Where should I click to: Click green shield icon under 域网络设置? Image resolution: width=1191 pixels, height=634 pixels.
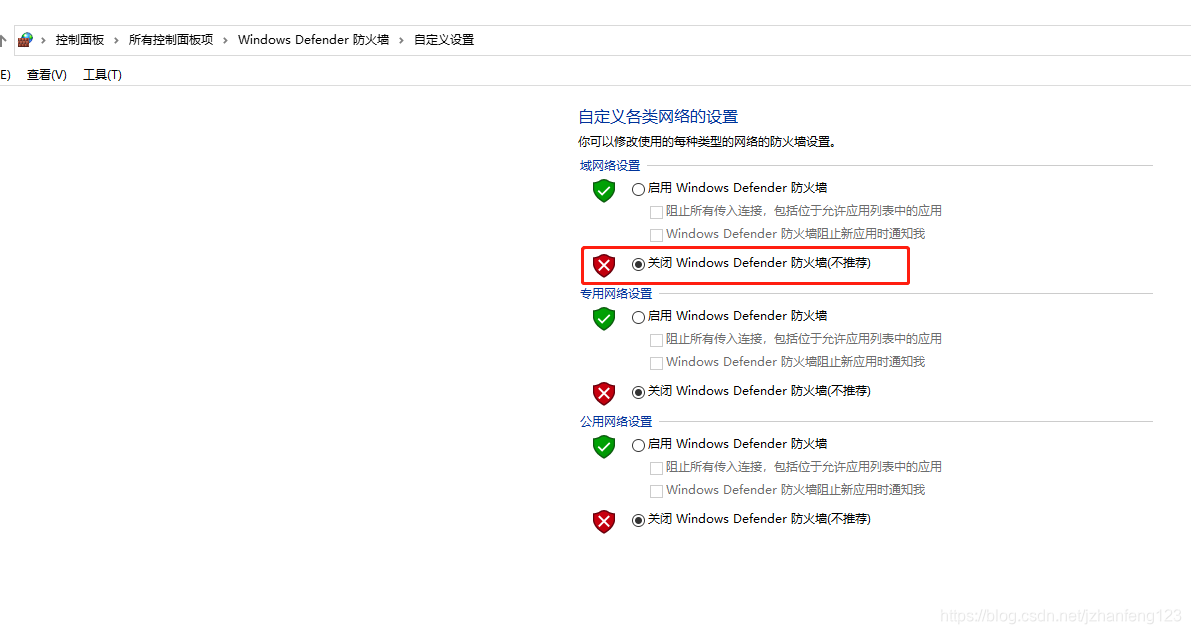click(604, 191)
